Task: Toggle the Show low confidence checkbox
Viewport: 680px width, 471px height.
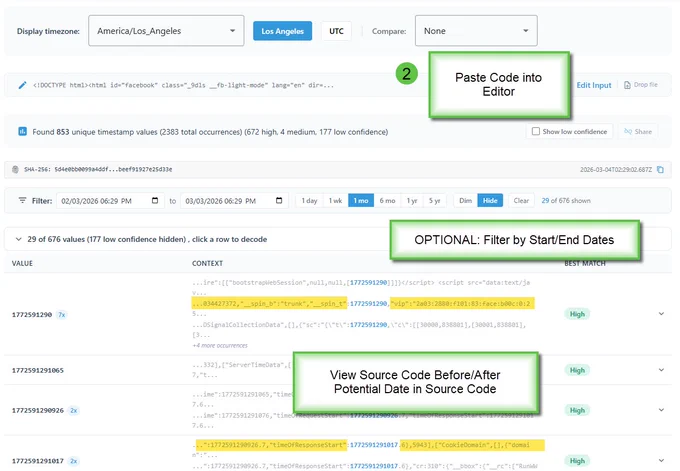Action: click(x=536, y=131)
